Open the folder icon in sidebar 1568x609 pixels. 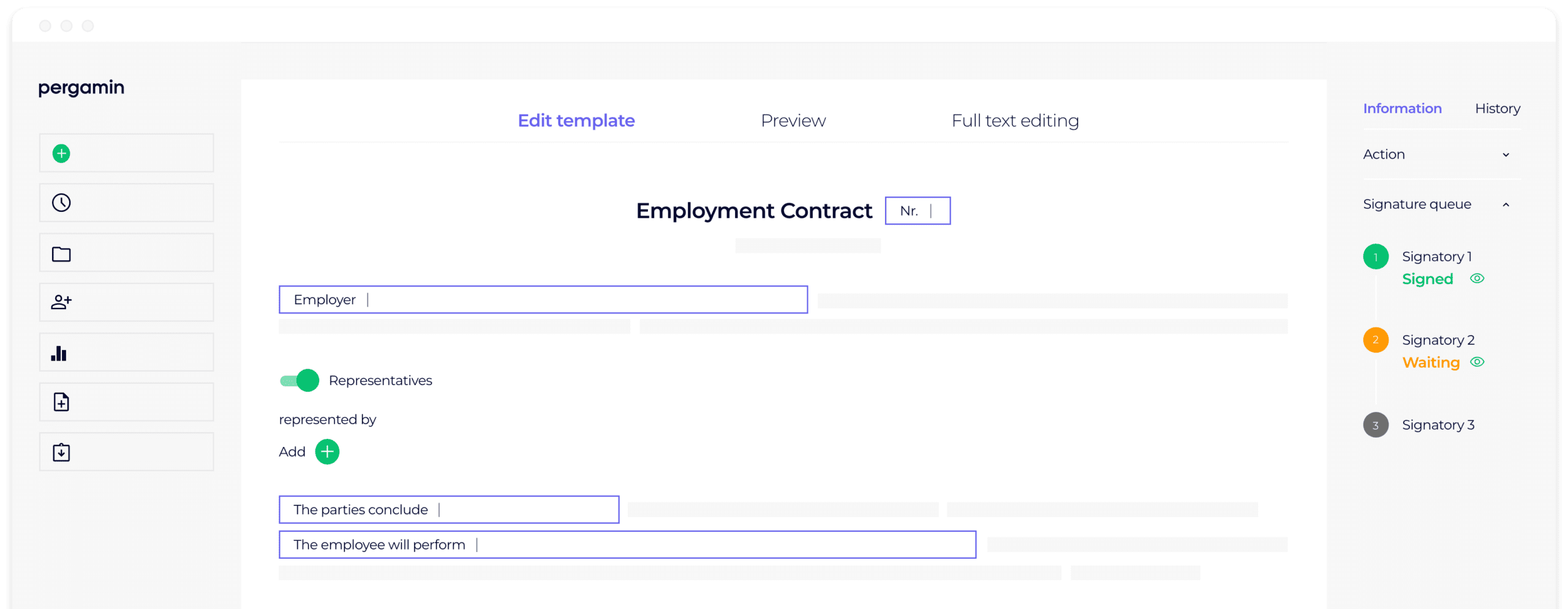coord(61,253)
